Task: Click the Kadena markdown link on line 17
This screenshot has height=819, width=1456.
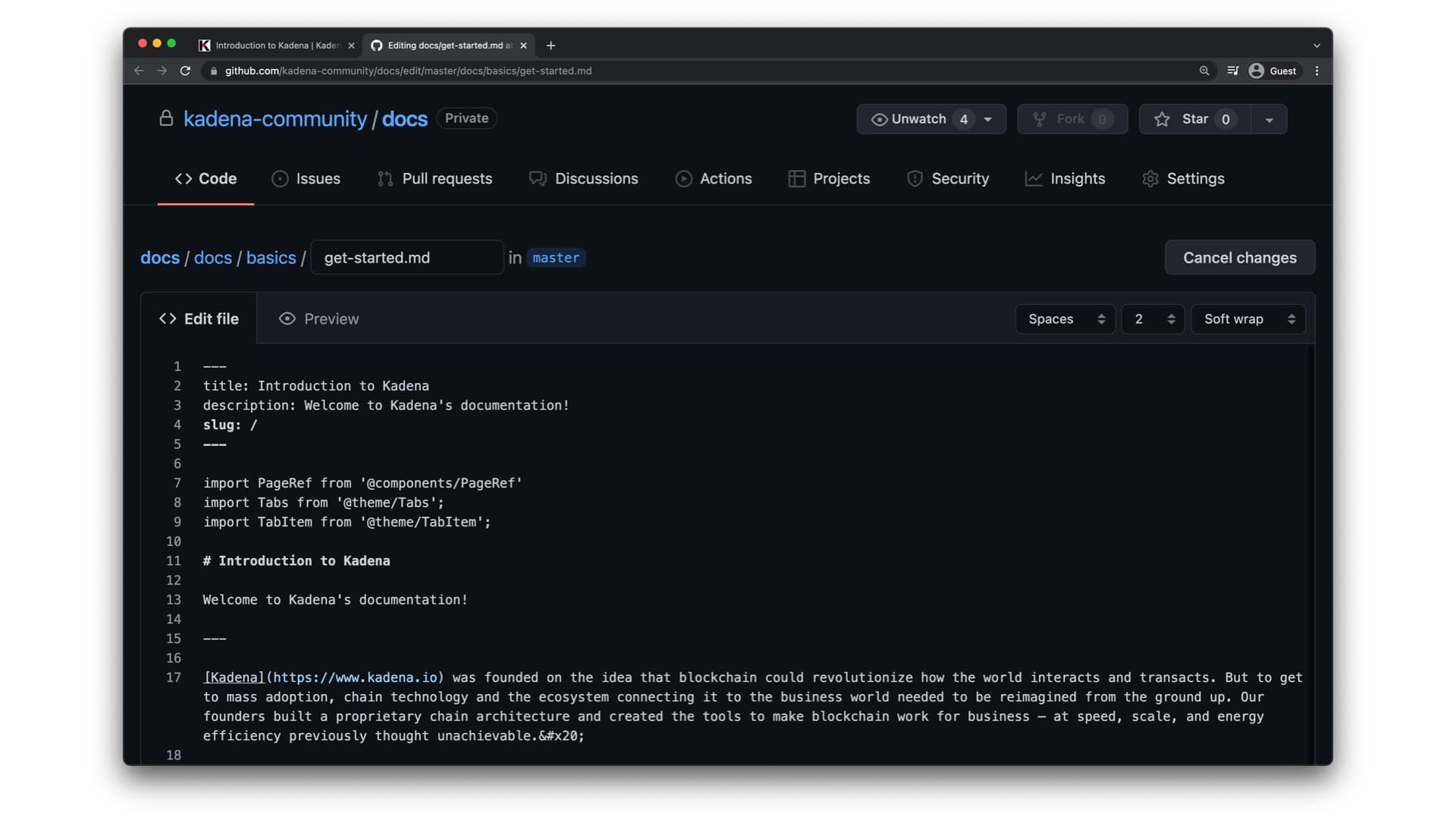Action: pyautogui.click(x=324, y=677)
